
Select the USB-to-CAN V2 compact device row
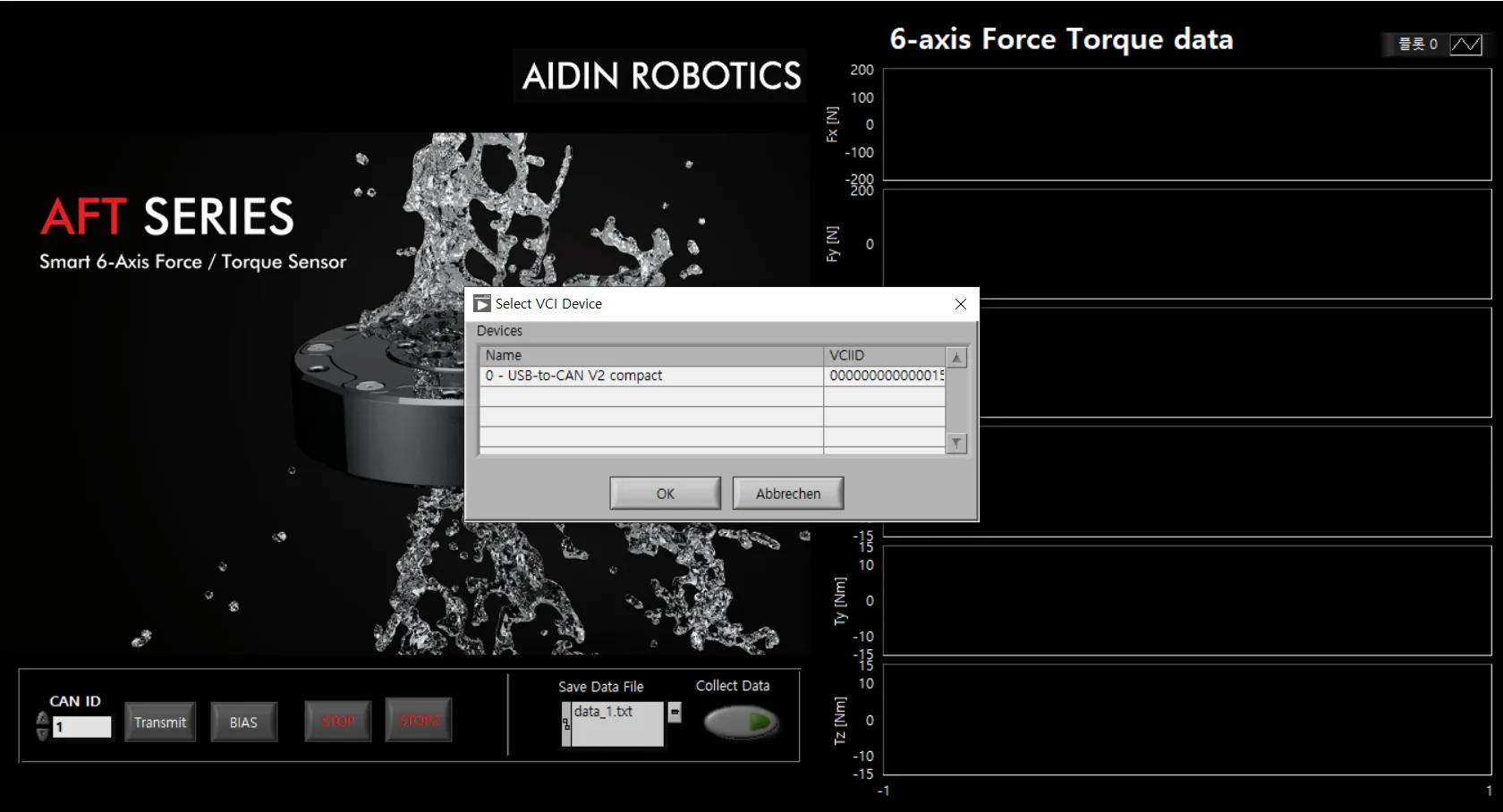(x=712, y=376)
